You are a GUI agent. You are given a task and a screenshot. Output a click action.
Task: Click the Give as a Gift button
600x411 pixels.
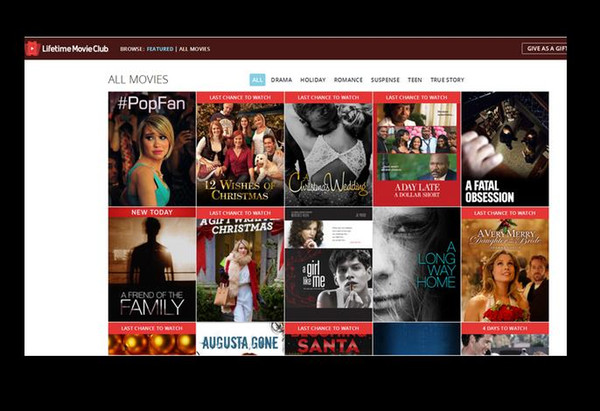[x=544, y=49]
